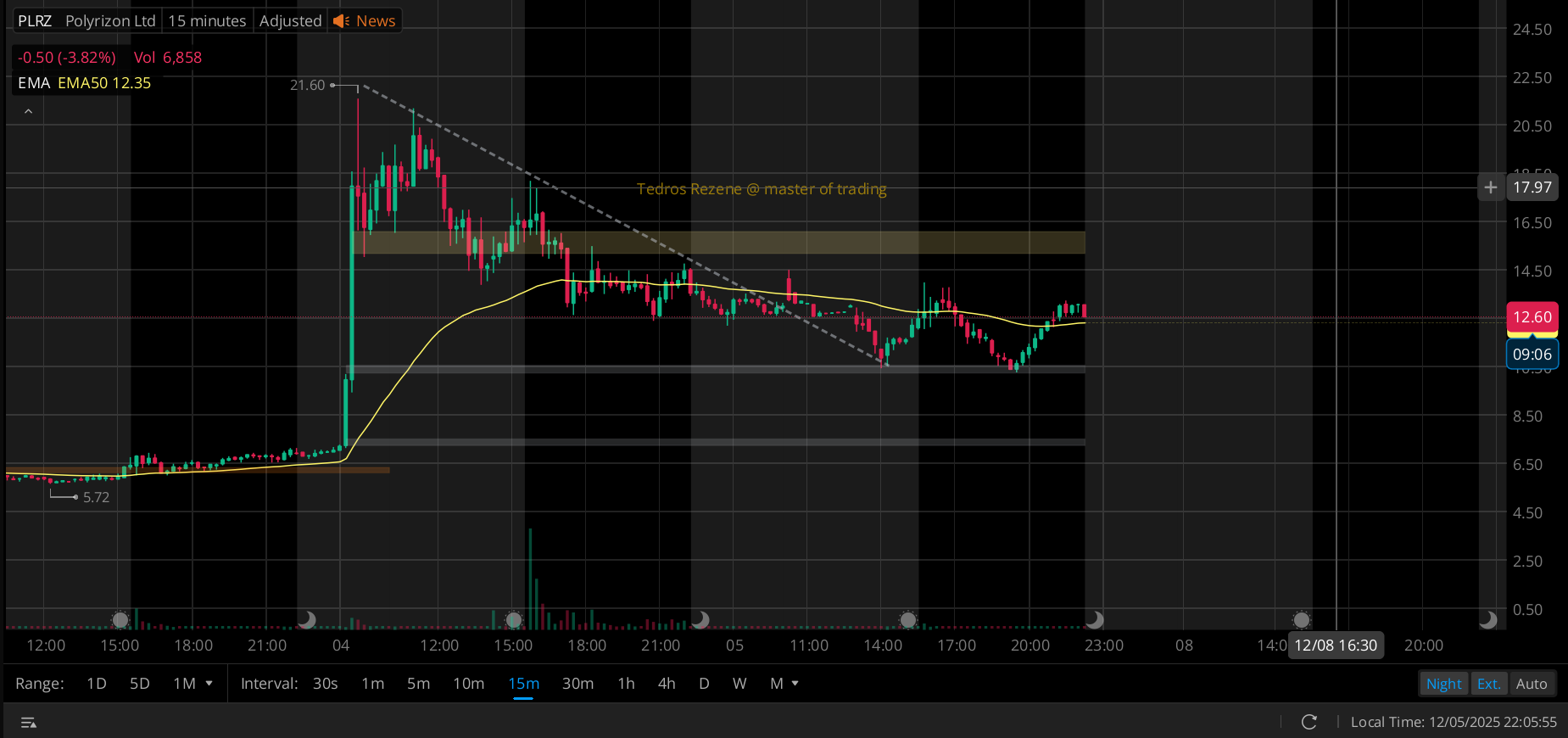This screenshot has height=738, width=1568.
Task: Click the moon session icon near 21:00
Action: [x=307, y=620]
